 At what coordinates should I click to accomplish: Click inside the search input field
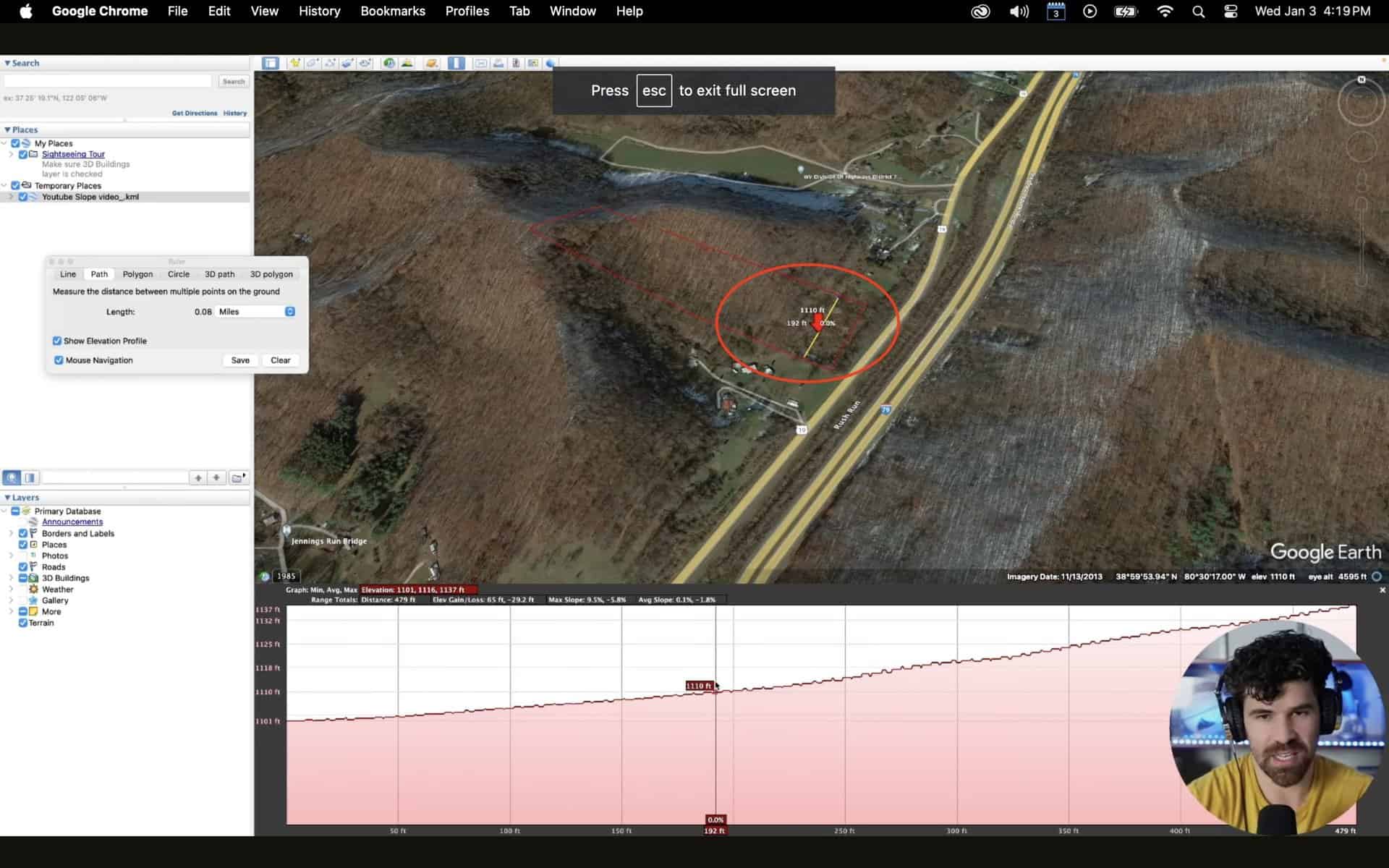pyautogui.click(x=108, y=82)
